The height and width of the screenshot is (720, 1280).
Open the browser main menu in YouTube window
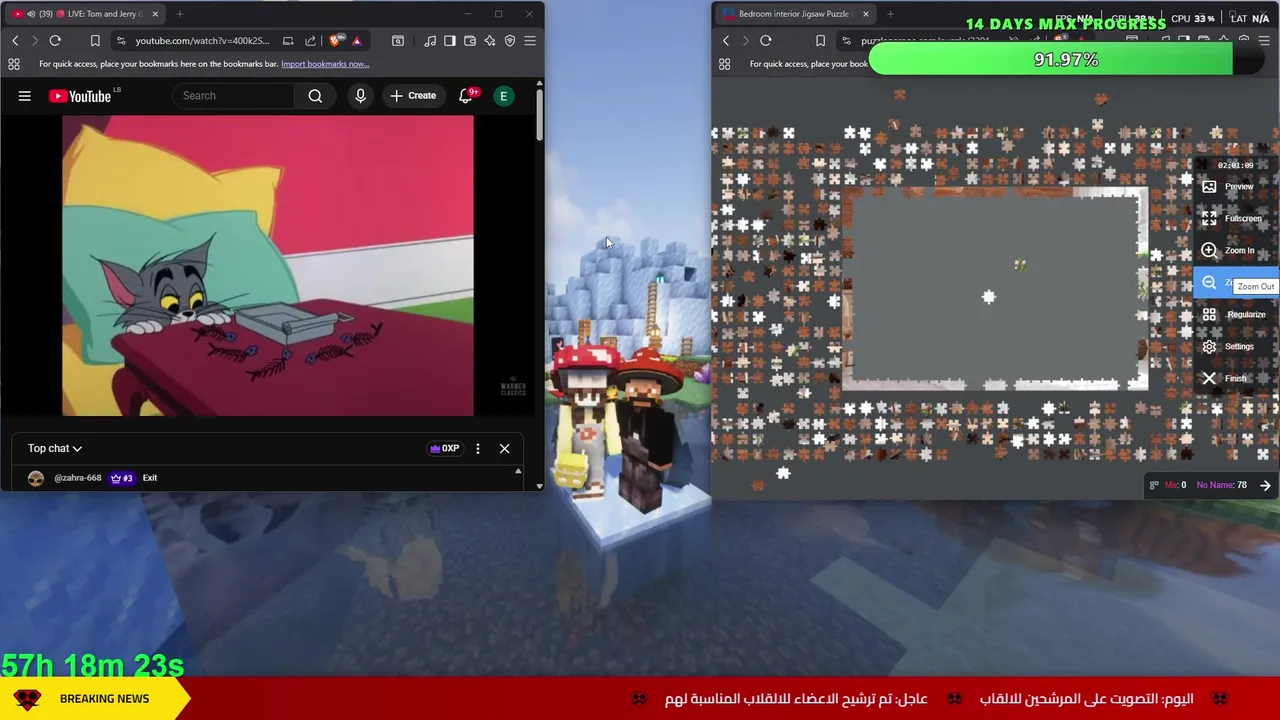tap(530, 41)
